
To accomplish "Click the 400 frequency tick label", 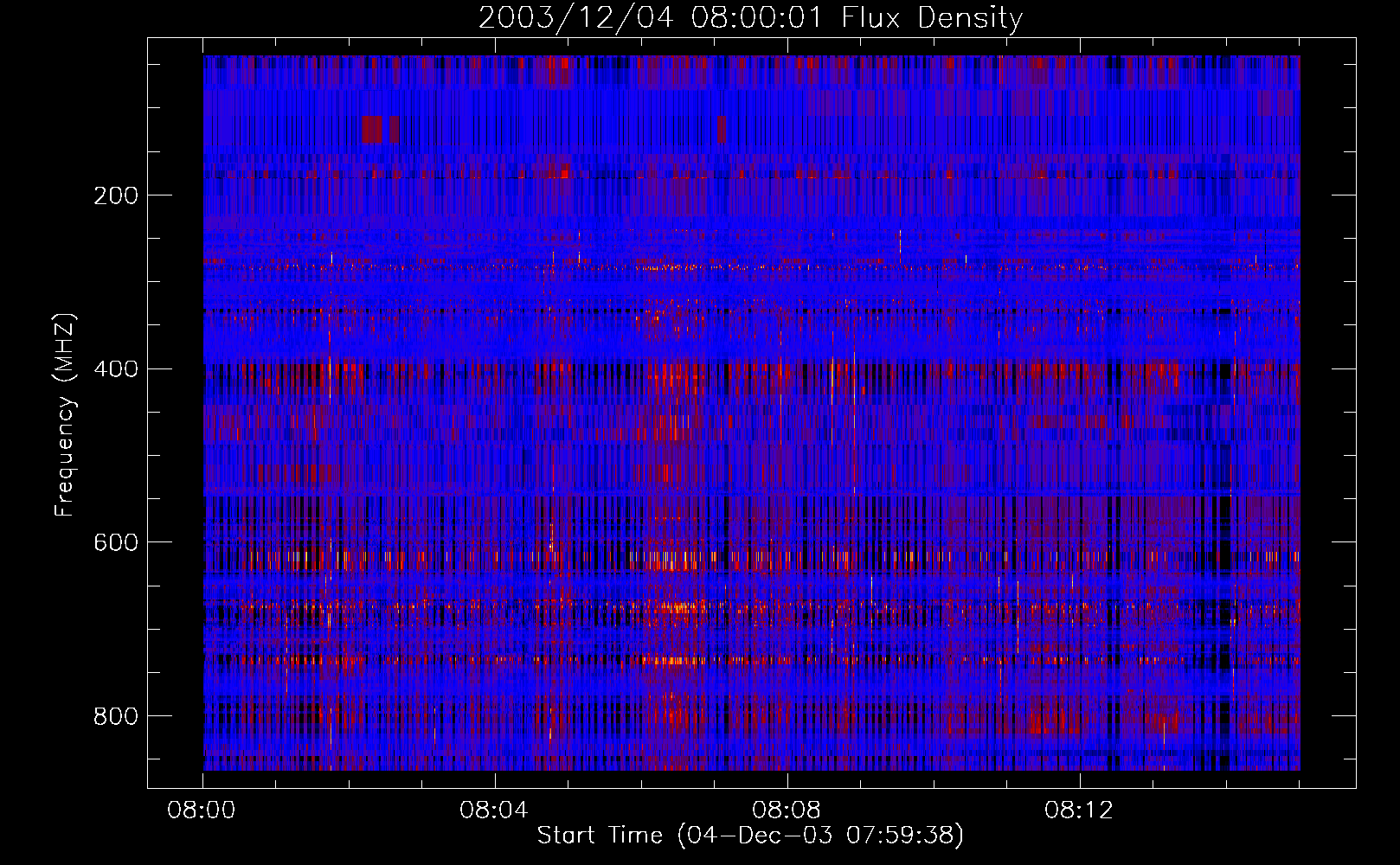I will click(116, 369).
